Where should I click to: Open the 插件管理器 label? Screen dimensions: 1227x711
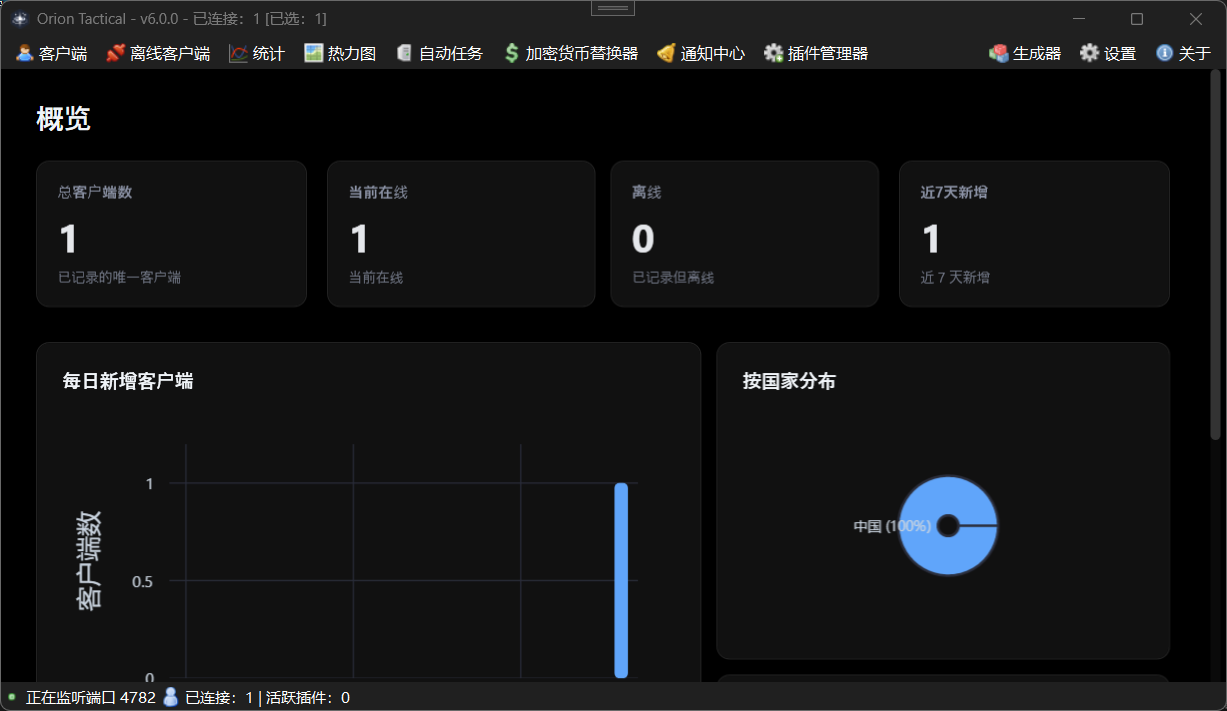coord(828,54)
